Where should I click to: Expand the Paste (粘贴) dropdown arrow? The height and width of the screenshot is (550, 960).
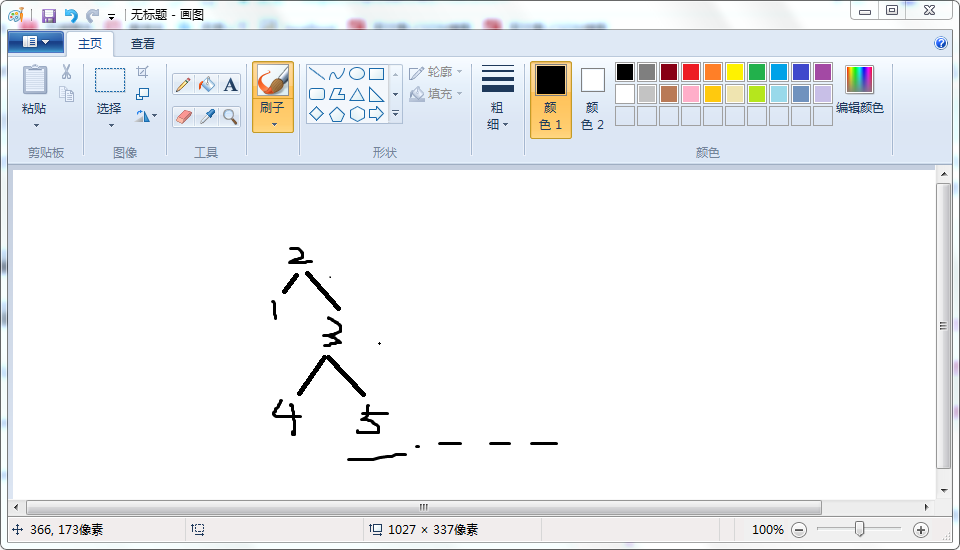[36, 126]
